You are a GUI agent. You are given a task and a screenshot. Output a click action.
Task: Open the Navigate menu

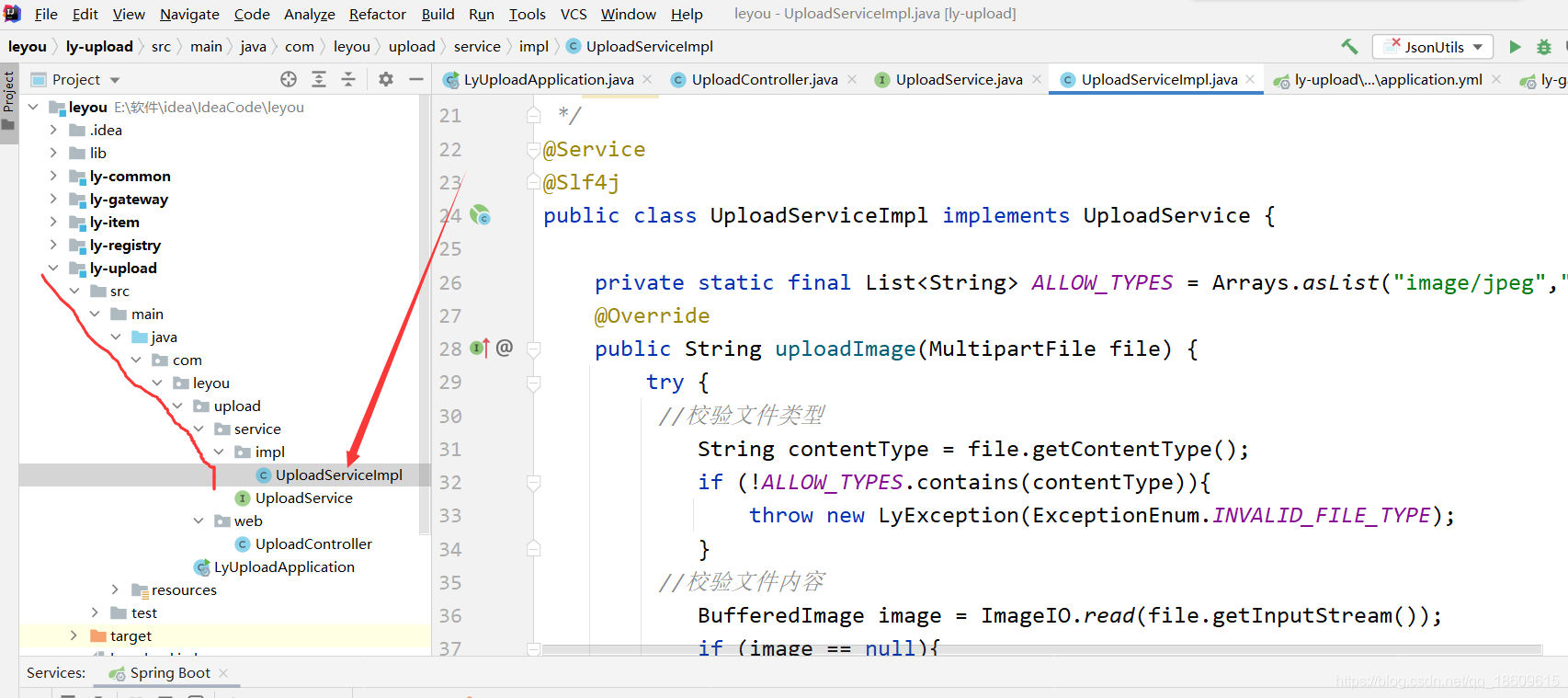[x=189, y=14]
